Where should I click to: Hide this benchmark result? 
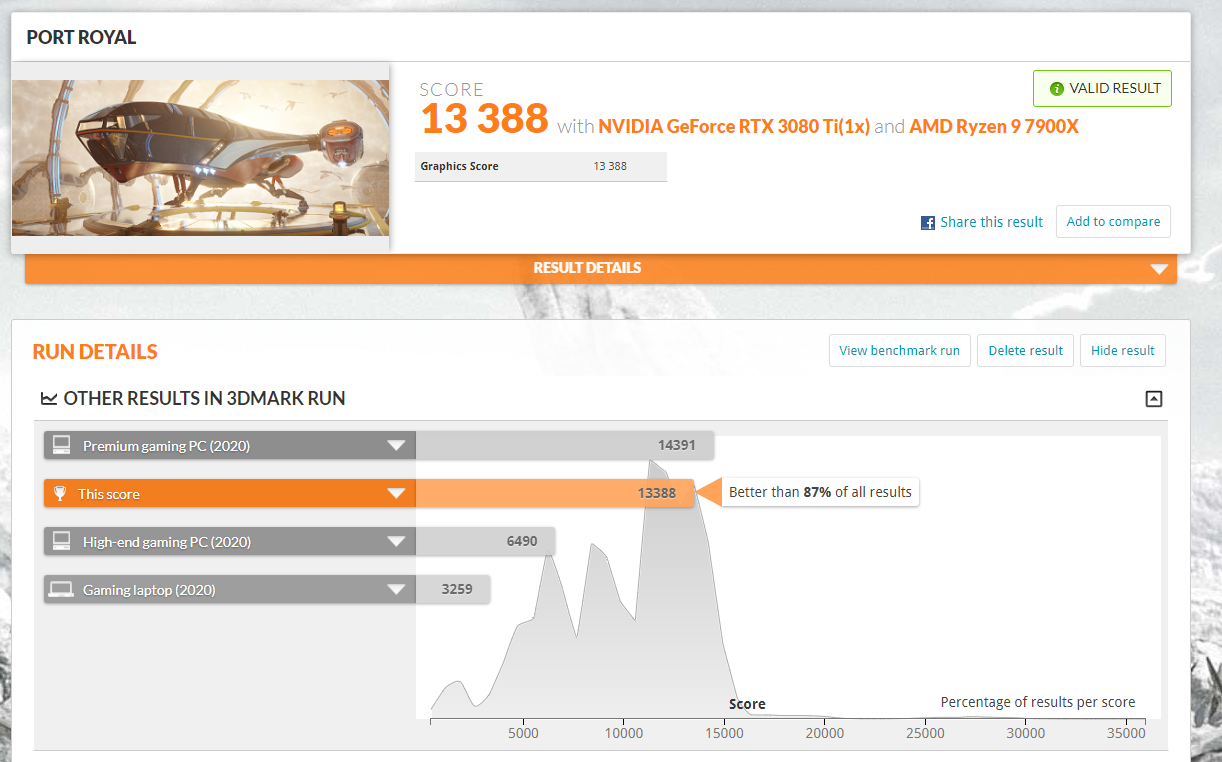[1122, 350]
